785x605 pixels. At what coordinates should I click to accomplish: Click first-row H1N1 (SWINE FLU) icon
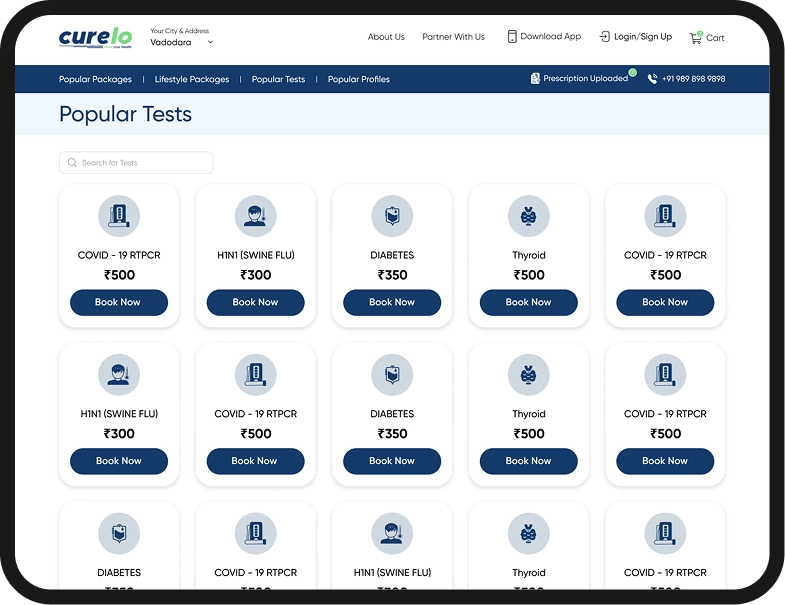click(255, 215)
